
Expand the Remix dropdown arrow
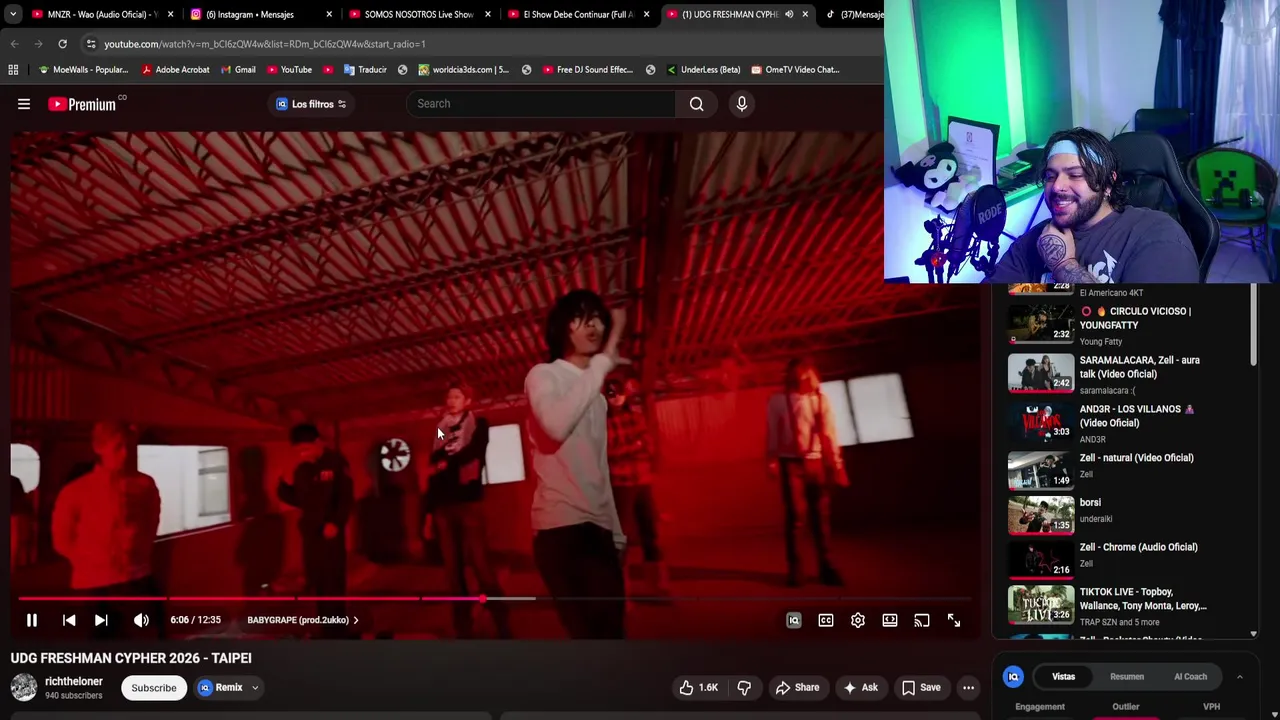click(255, 688)
